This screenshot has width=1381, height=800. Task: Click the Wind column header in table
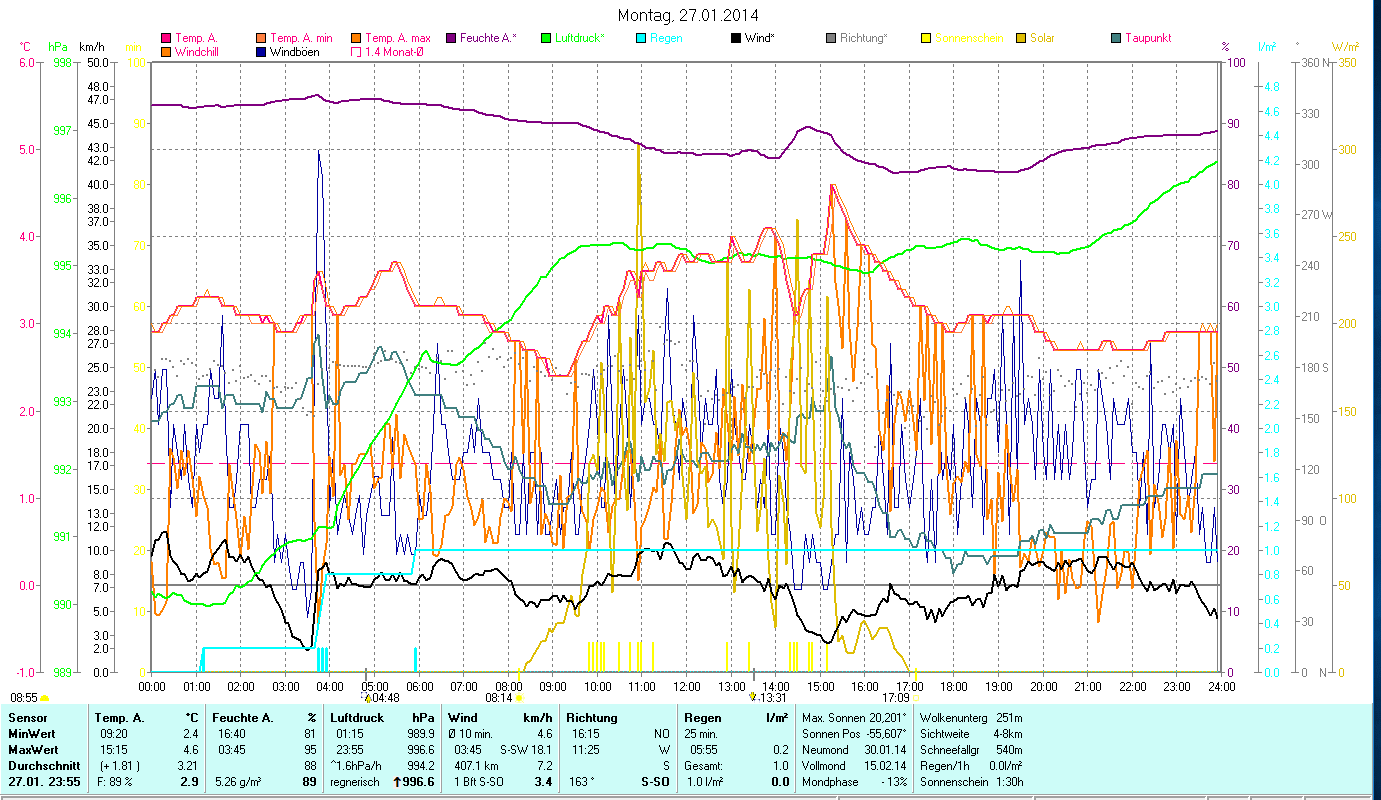462,718
